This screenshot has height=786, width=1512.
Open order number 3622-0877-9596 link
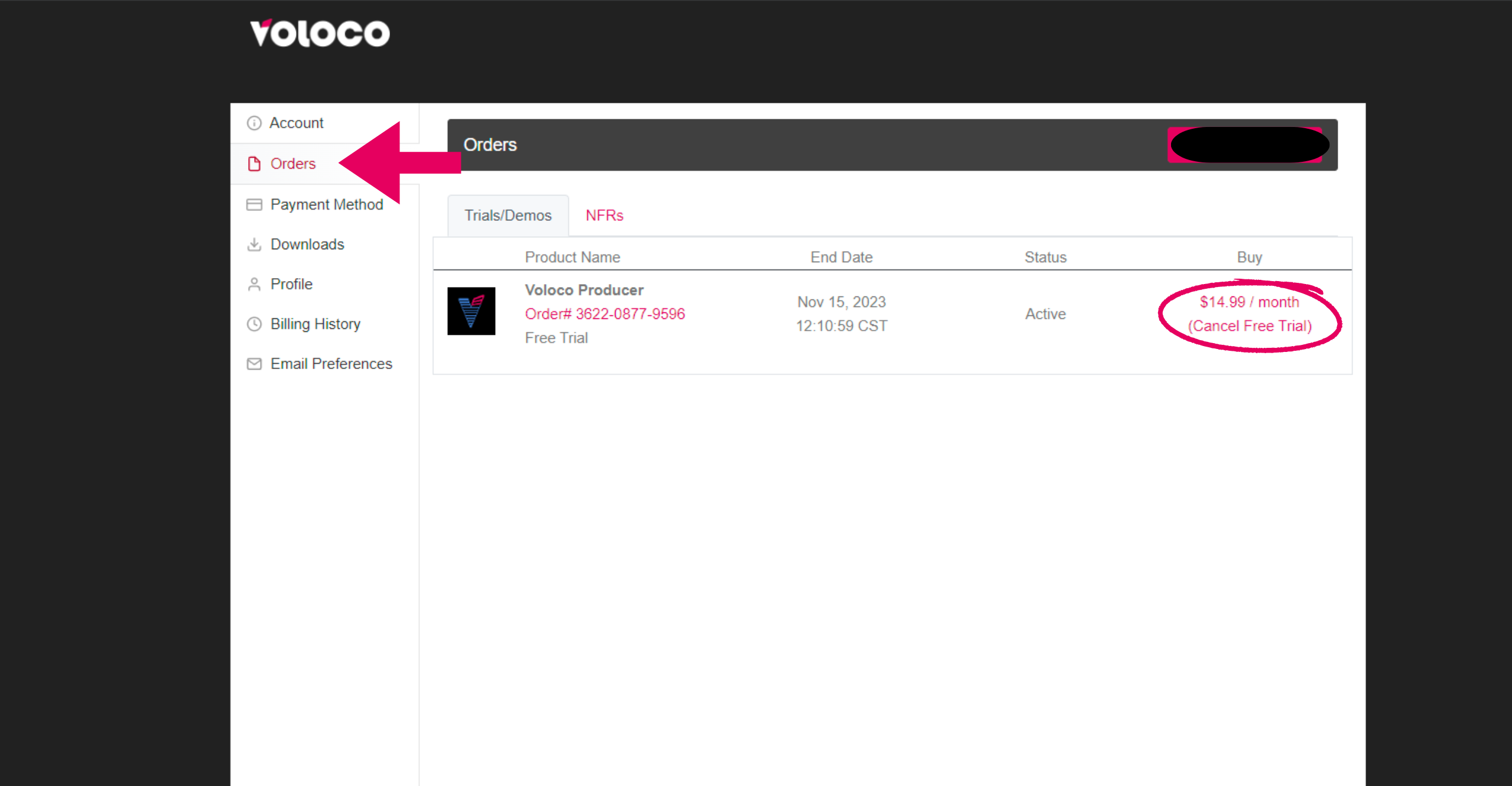click(x=605, y=314)
